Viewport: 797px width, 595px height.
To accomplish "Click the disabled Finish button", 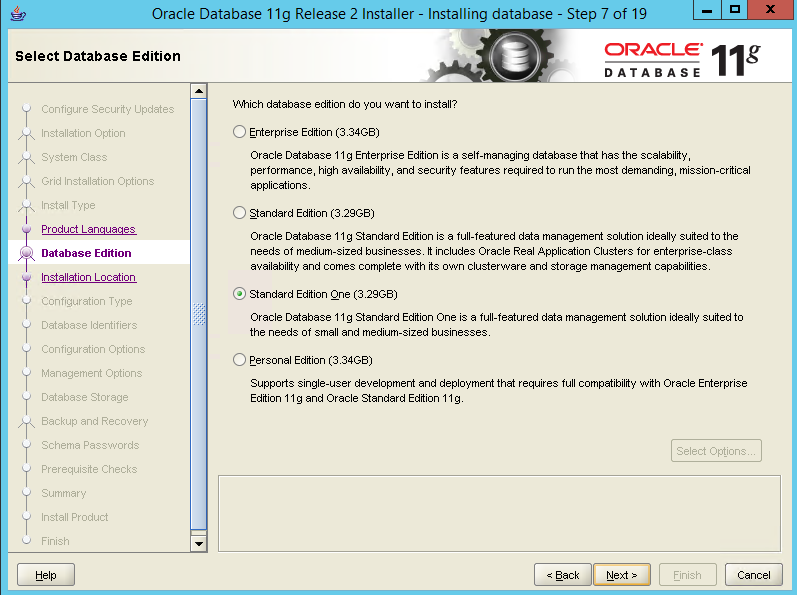I will click(687, 575).
